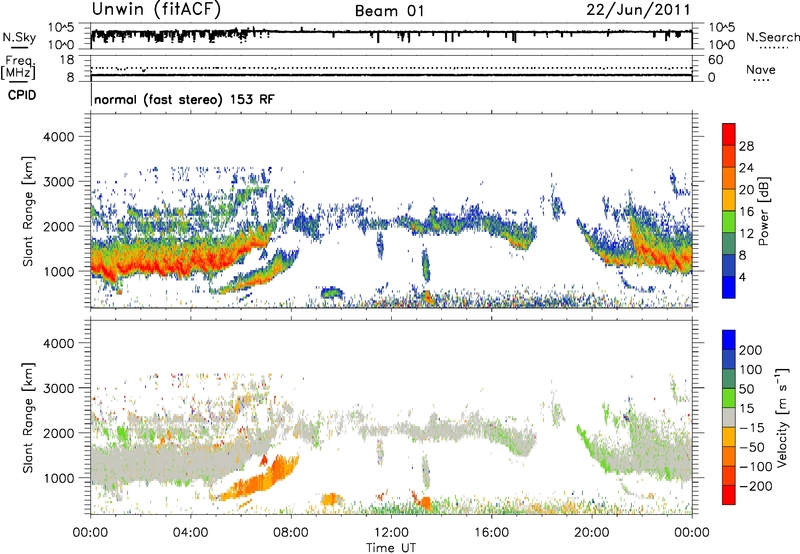
Task: Click the "3000" tick of the velocity panel
Action: pos(58,388)
